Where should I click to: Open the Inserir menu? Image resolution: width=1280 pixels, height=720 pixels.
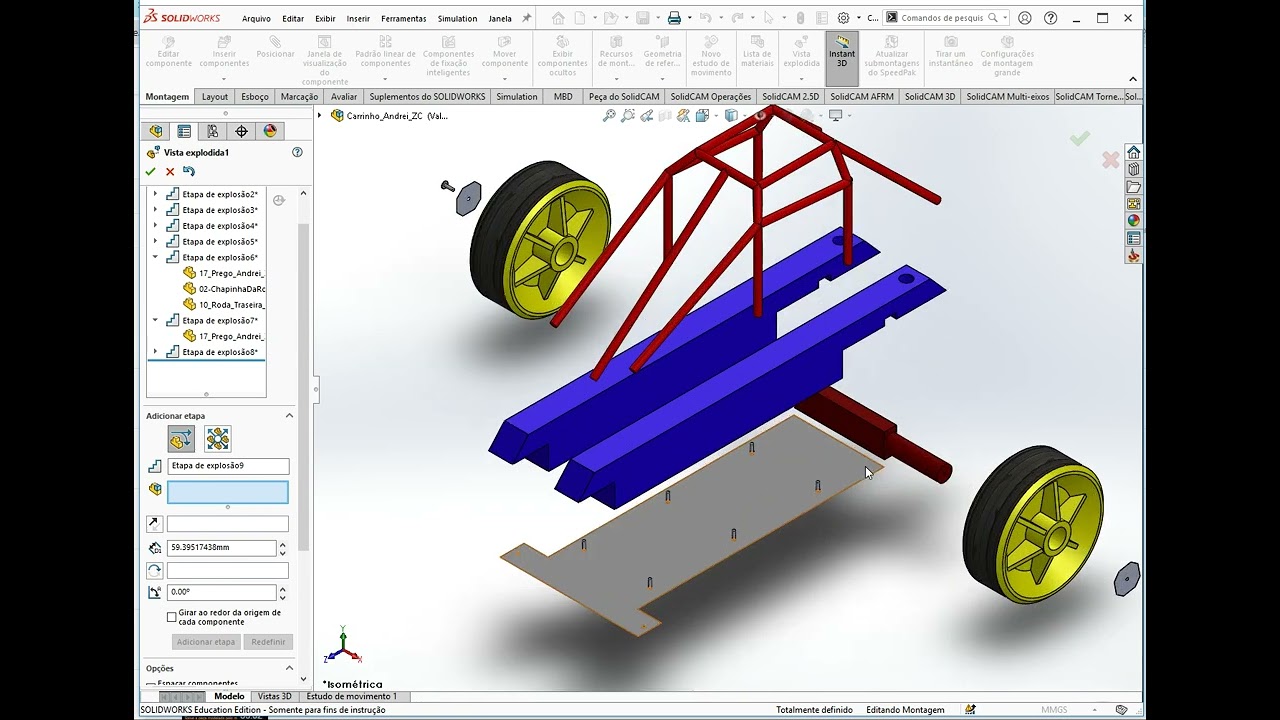(358, 18)
